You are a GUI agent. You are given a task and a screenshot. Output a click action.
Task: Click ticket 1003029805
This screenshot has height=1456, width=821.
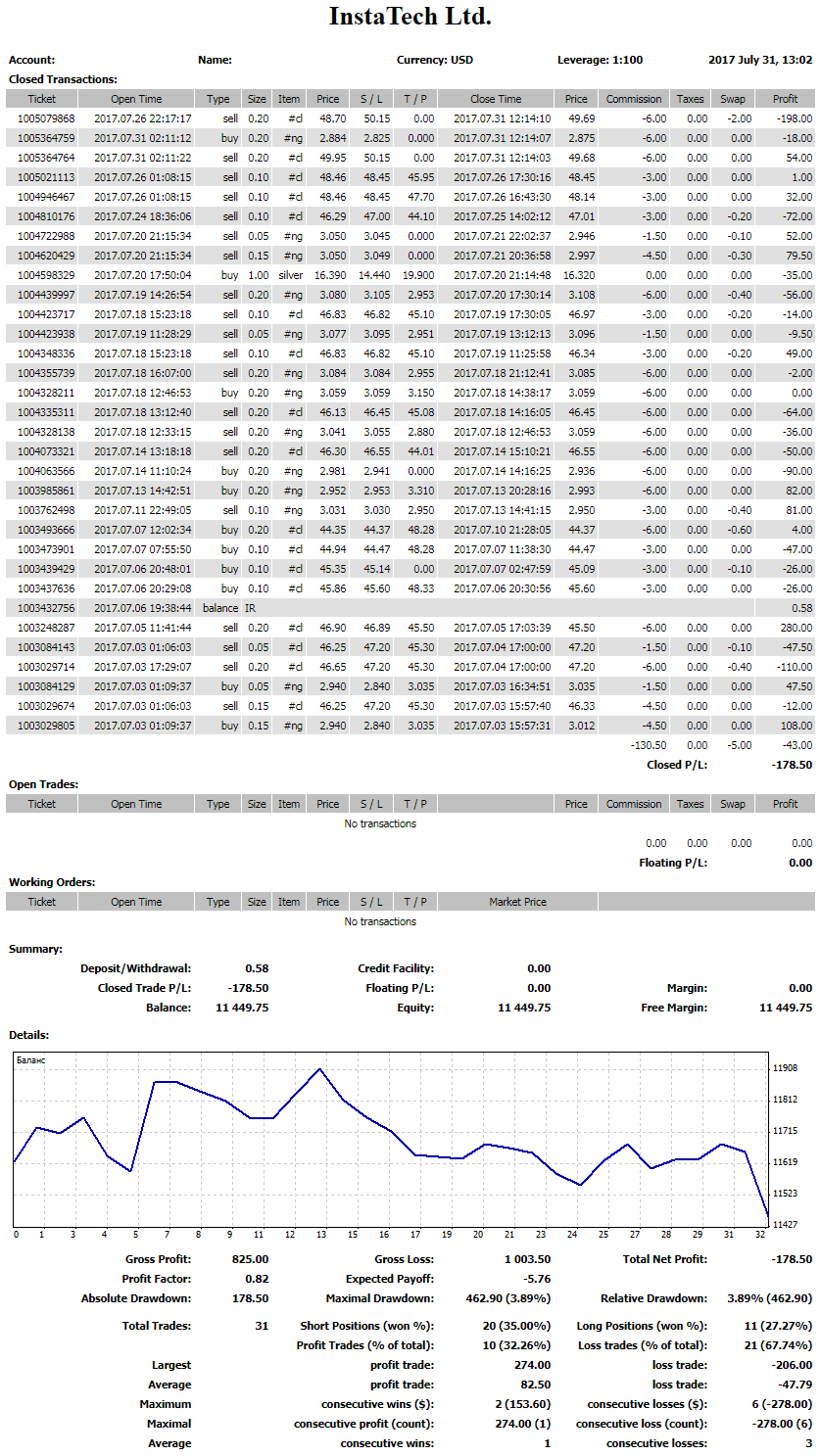pos(46,726)
